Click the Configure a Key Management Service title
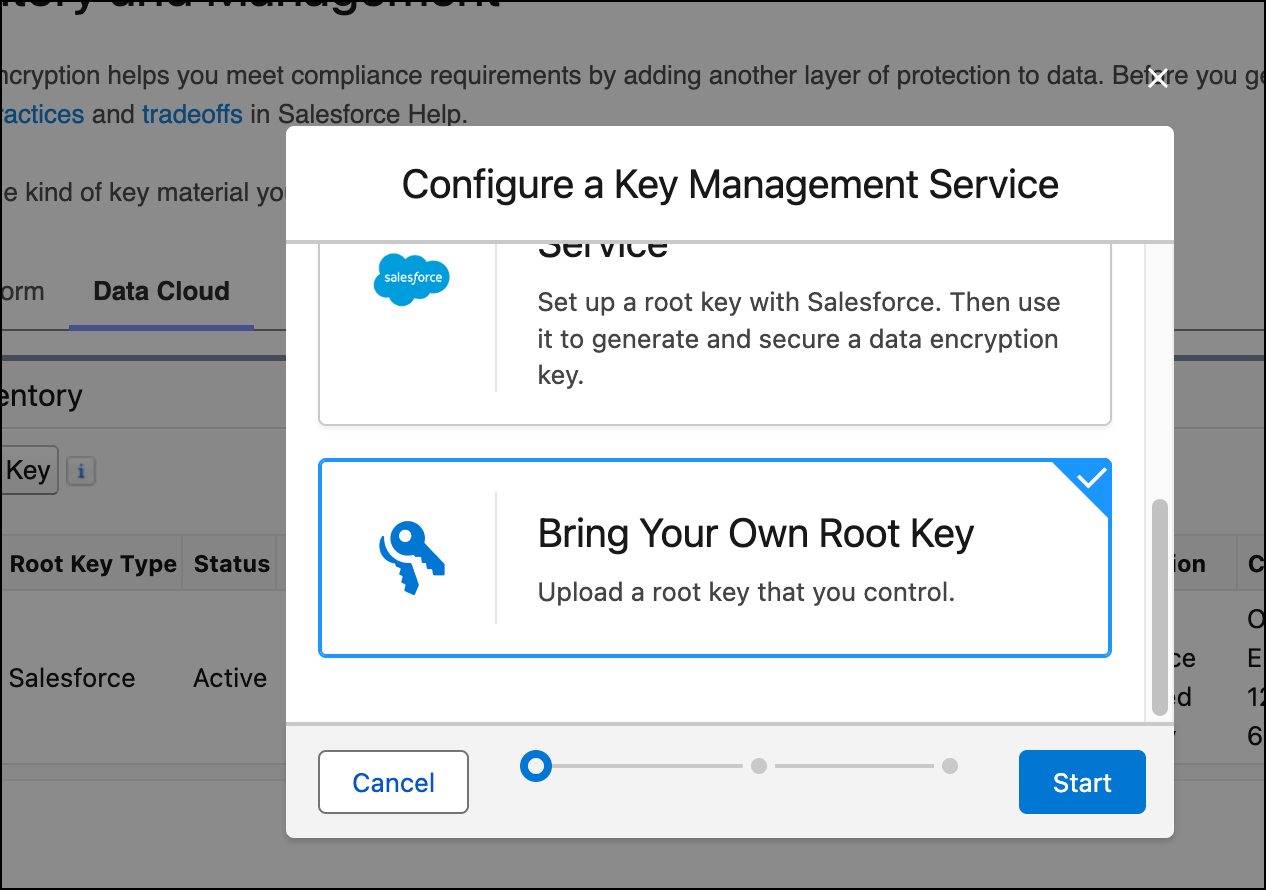Image resolution: width=1266 pixels, height=890 pixels. point(730,184)
